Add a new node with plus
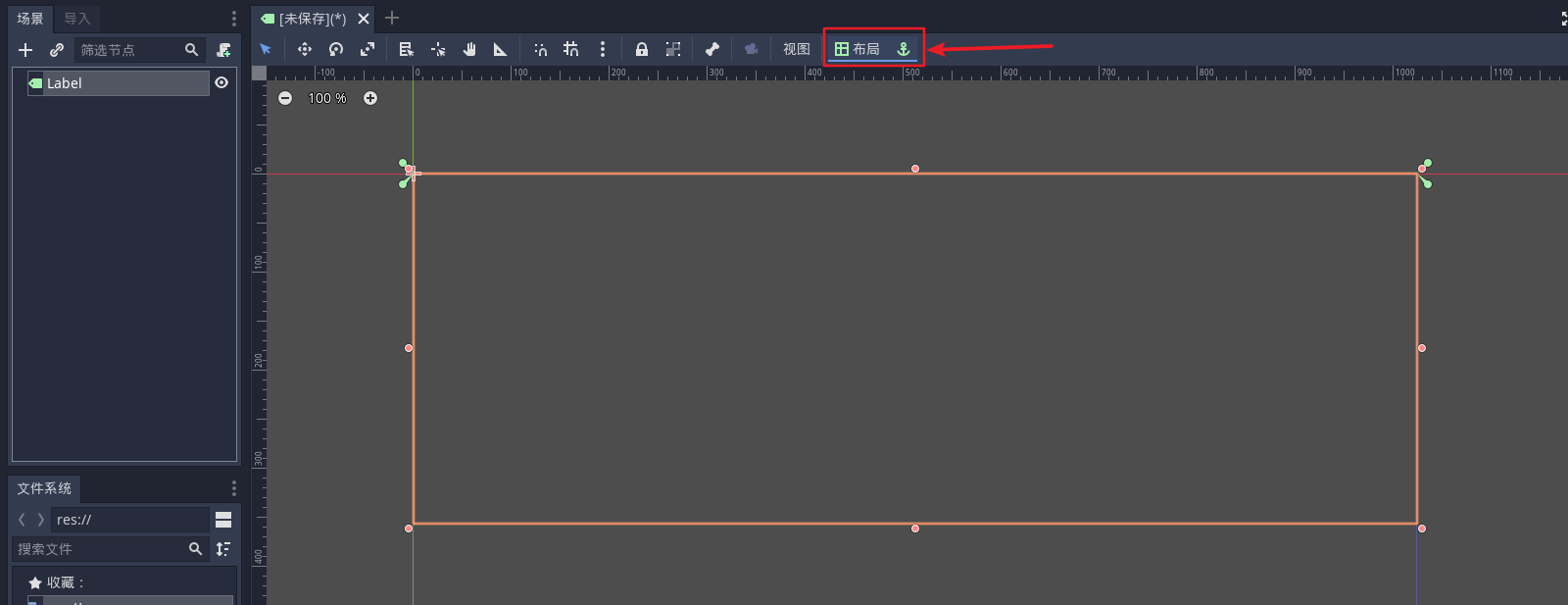Screen dimensions: 1568x605 [25, 50]
